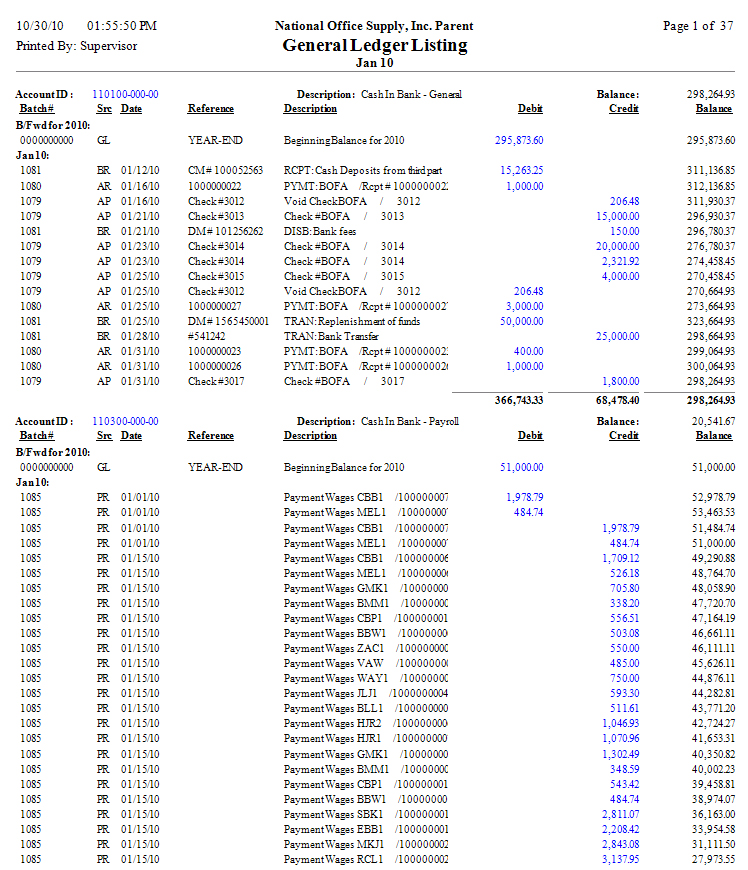Select the 15,000.00 credit for Check #3013
This screenshot has width=748, height=870.
pyautogui.click(x=617, y=216)
